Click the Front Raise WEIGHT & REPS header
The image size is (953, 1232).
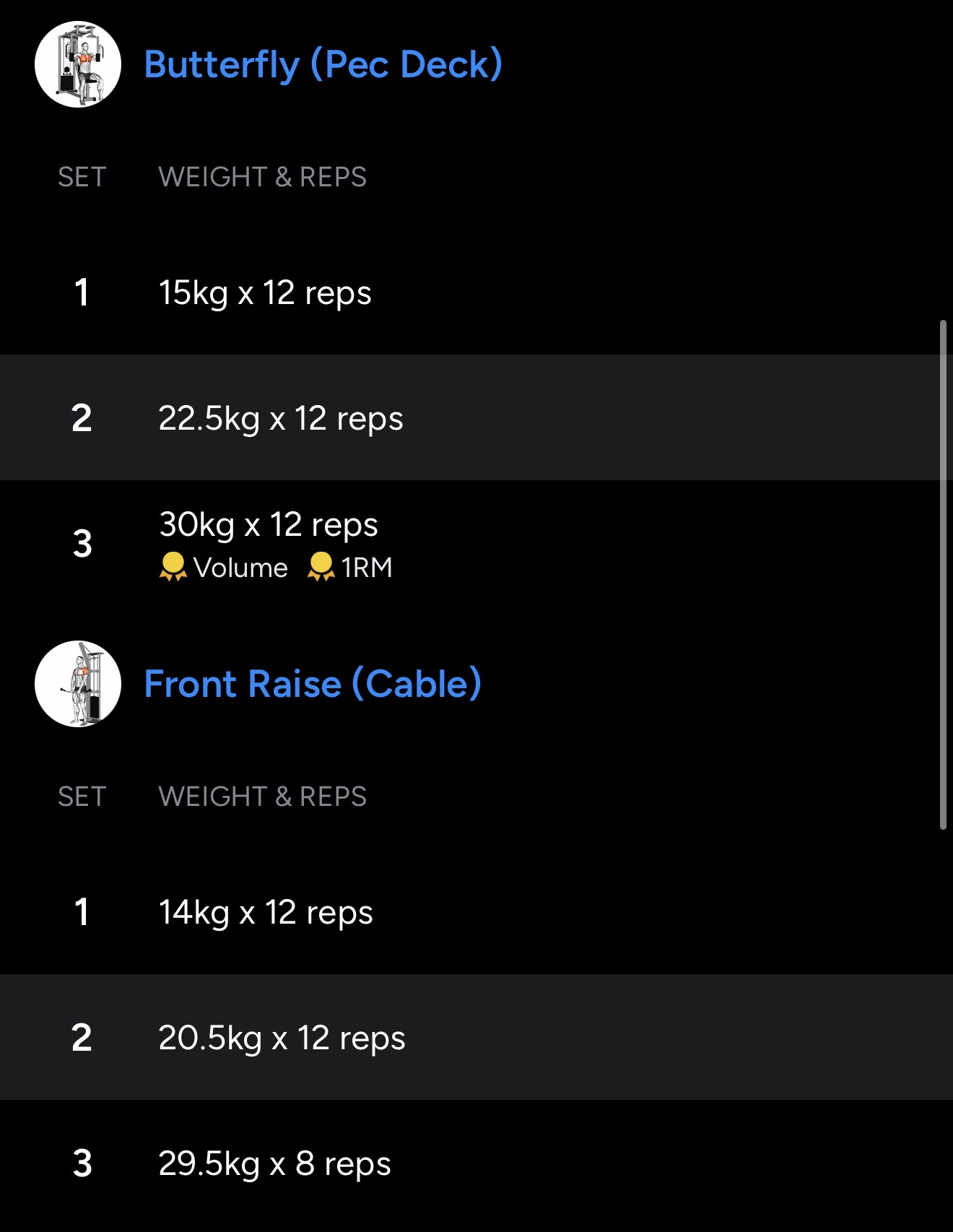click(263, 797)
